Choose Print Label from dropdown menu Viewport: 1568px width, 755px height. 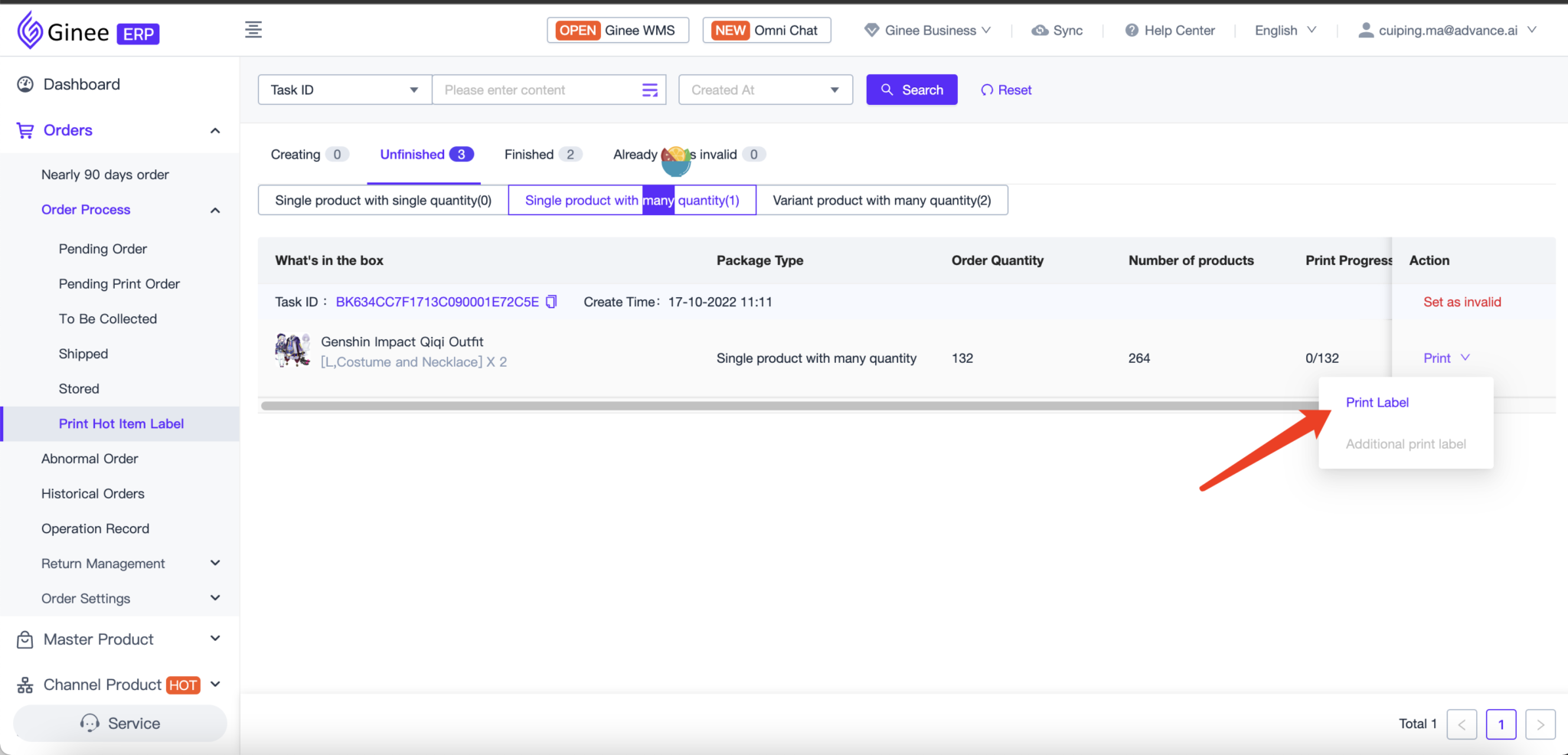[1377, 403]
